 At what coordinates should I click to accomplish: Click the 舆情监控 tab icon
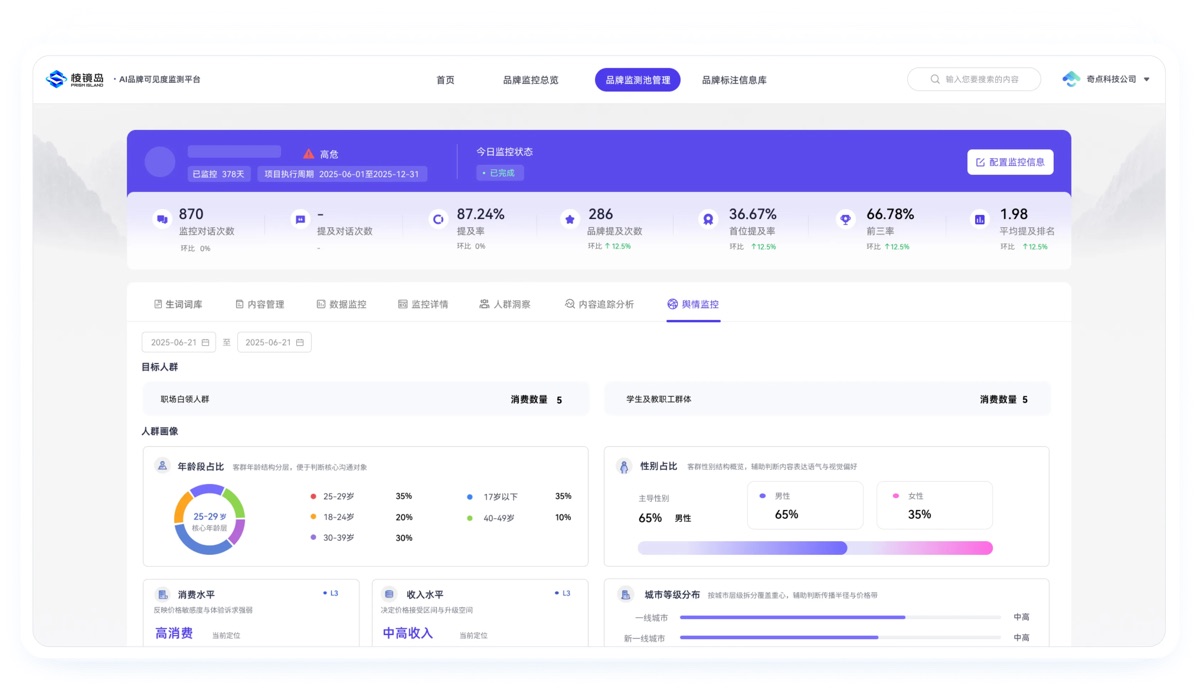[x=672, y=304]
